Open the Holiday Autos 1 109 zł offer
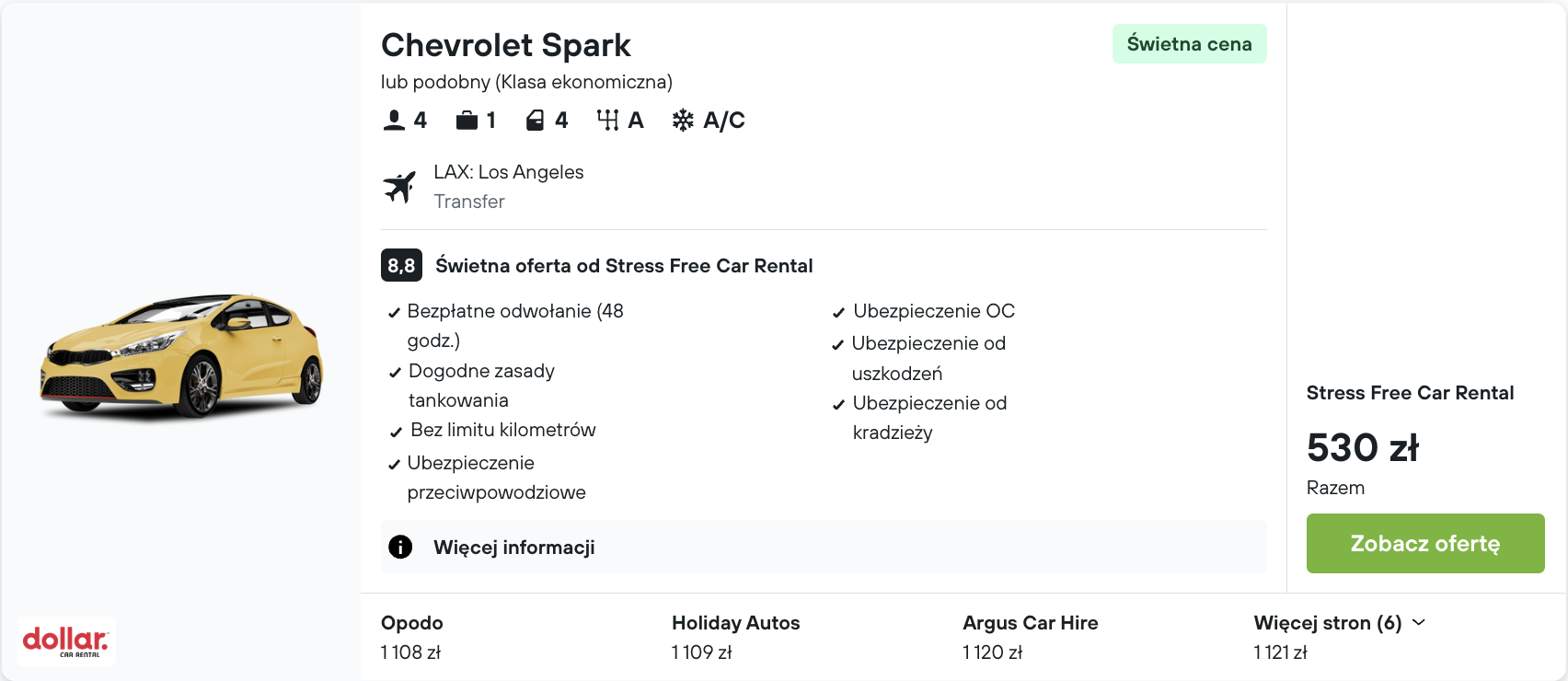The height and width of the screenshot is (681, 1568). 735,637
